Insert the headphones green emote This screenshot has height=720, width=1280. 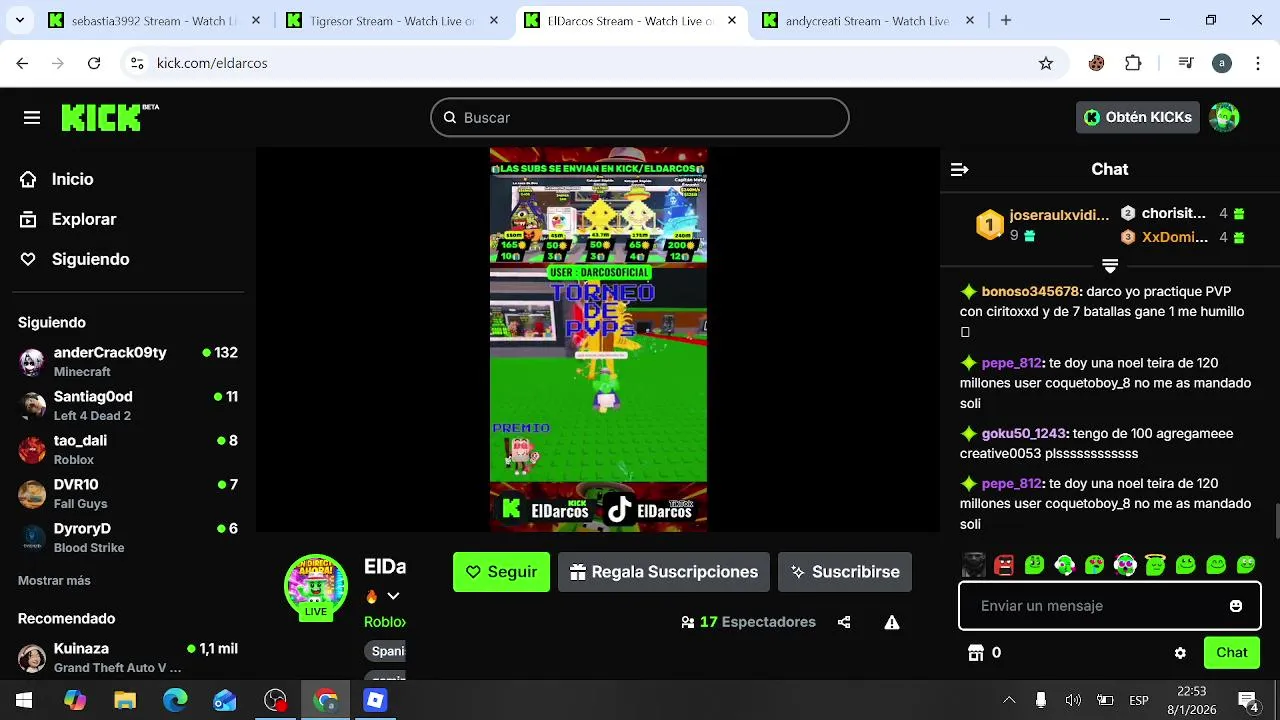(x=1125, y=565)
